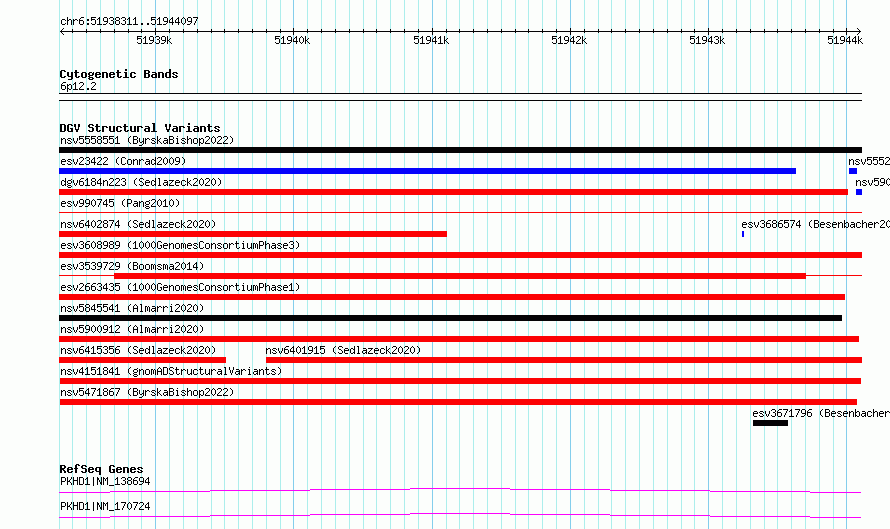Click the nsv4151841 (gnomADStructuralVariants) label

pyautogui.click(x=171, y=371)
